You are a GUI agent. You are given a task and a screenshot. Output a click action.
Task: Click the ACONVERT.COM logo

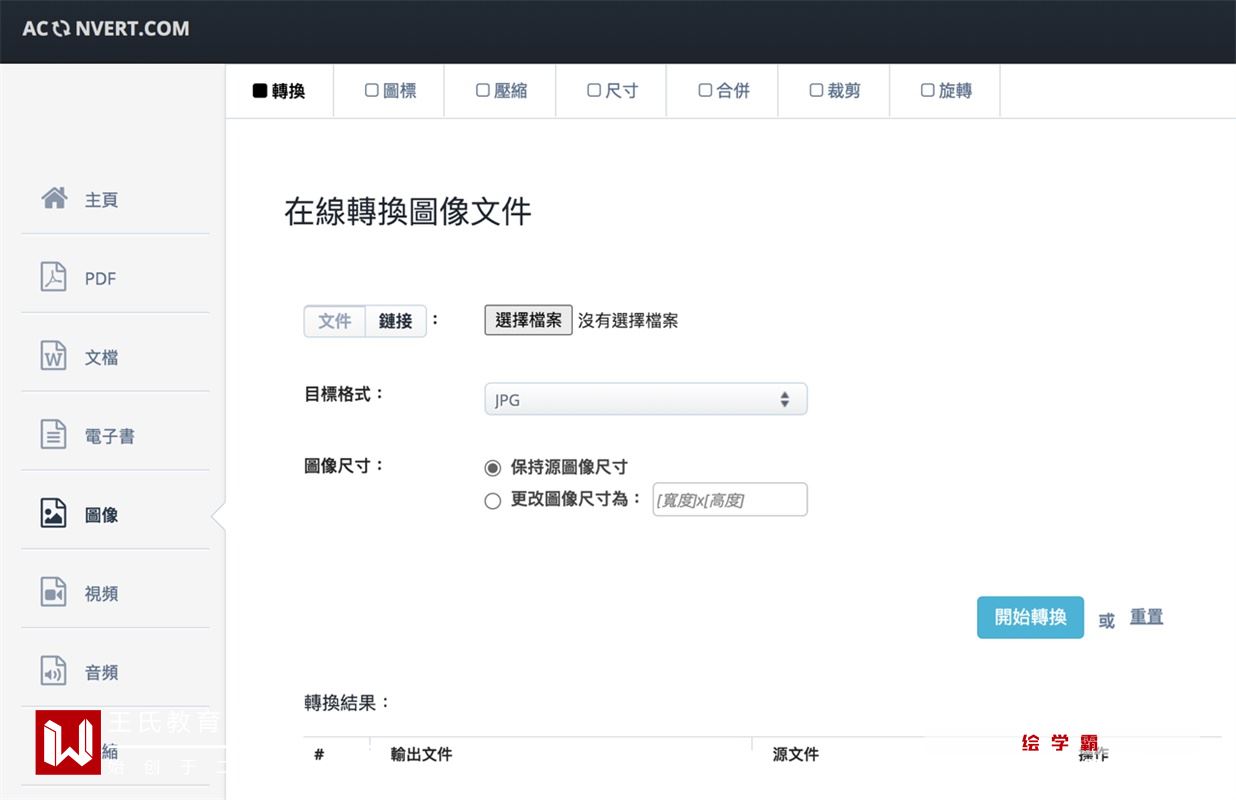[106, 29]
